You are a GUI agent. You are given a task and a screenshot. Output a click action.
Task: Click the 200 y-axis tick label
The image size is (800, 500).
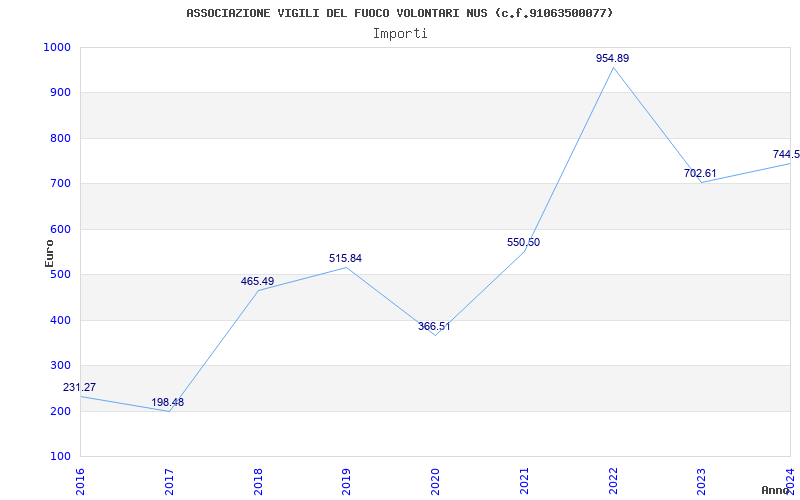tap(60, 411)
